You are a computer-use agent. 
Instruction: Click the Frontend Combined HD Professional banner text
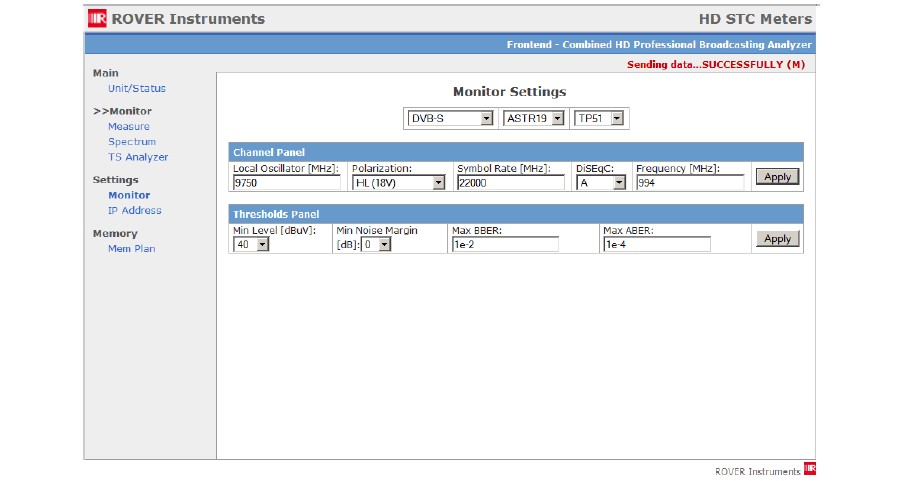[x=659, y=44]
